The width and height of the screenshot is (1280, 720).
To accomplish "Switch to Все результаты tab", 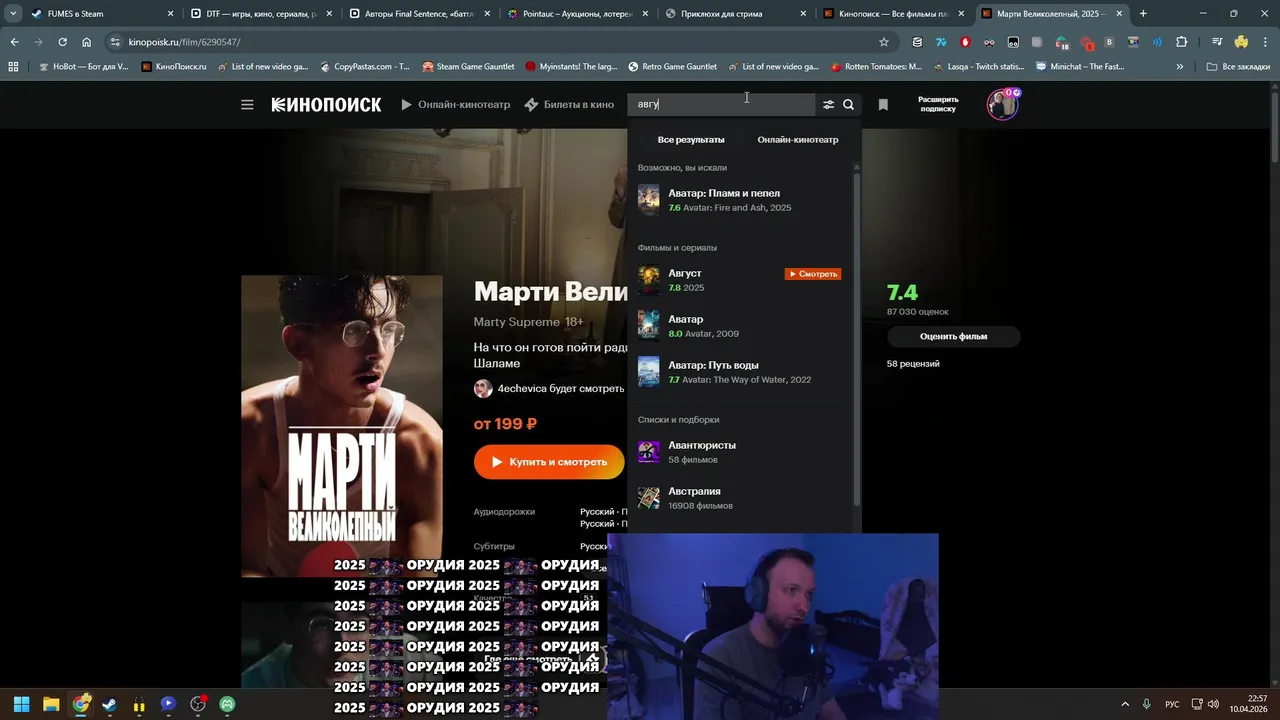I will [x=691, y=140].
